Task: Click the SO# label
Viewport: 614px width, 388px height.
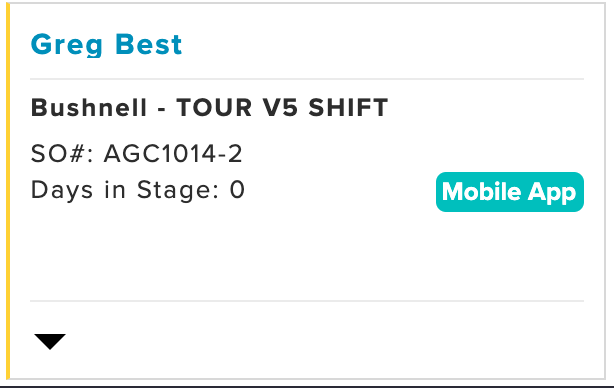Action: coord(62,153)
